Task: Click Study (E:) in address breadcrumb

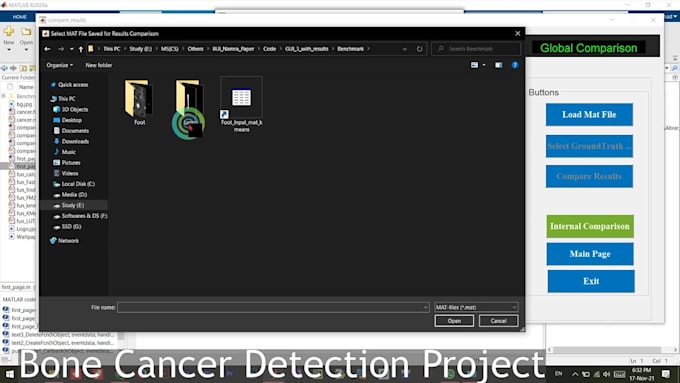Action: [141, 49]
